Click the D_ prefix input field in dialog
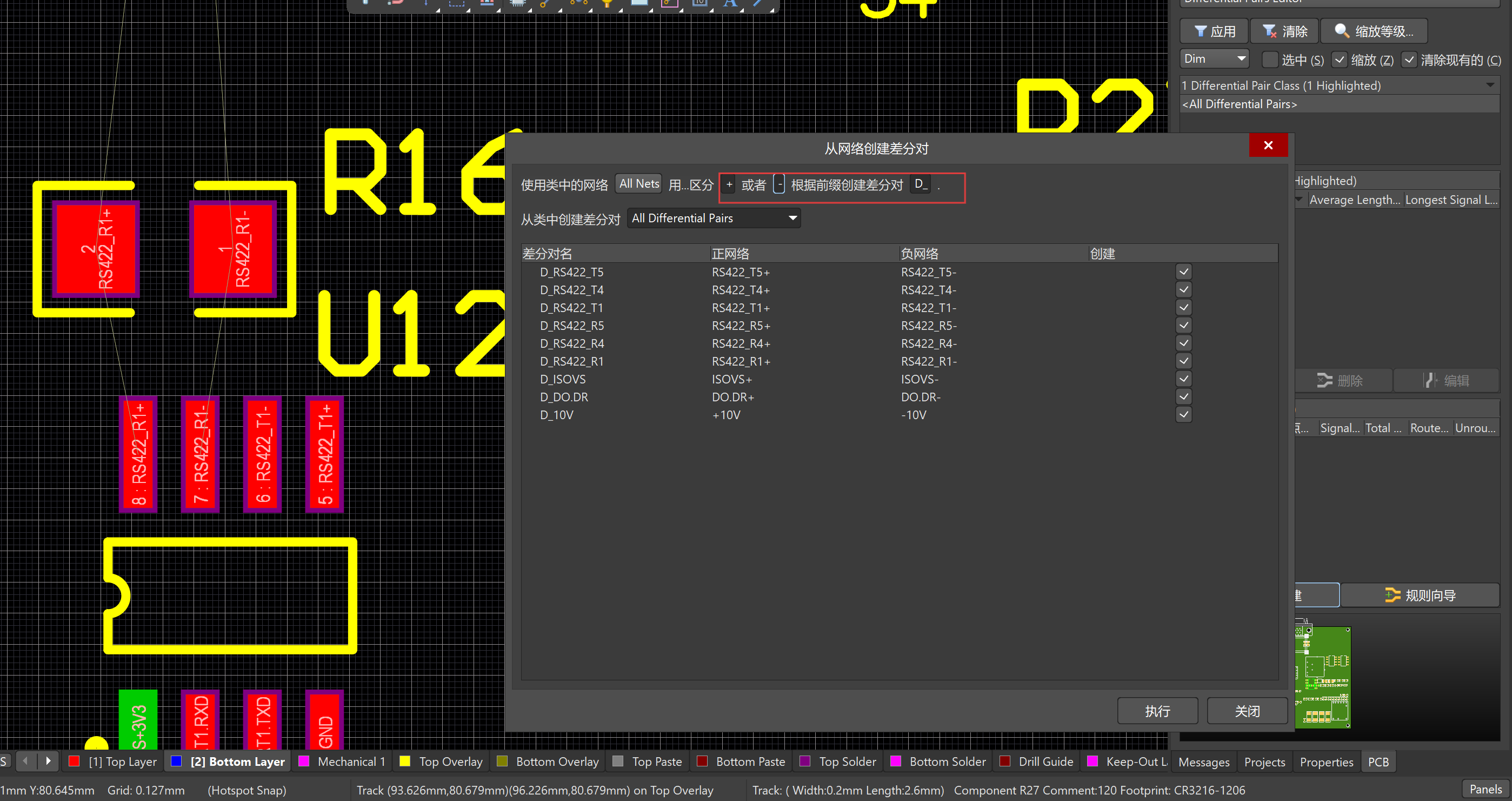The height and width of the screenshot is (801, 1512). pyautogui.click(x=921, y=184)
